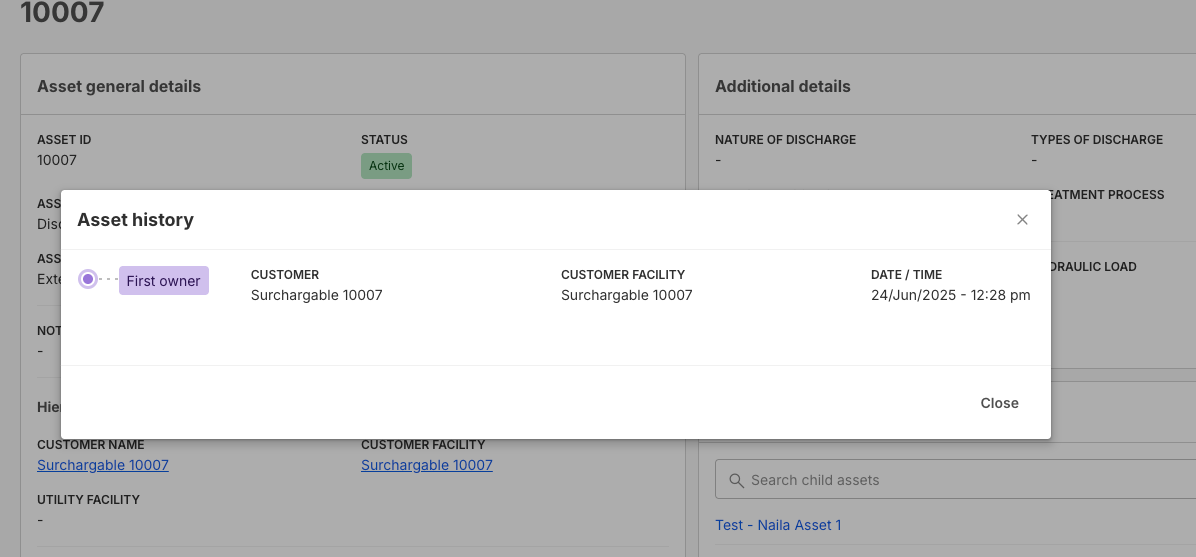1196x557 pixels.
Task: Click the 24/Jun/2025 date/time entry
Action: pyautogui.click(x=950, y=295)
